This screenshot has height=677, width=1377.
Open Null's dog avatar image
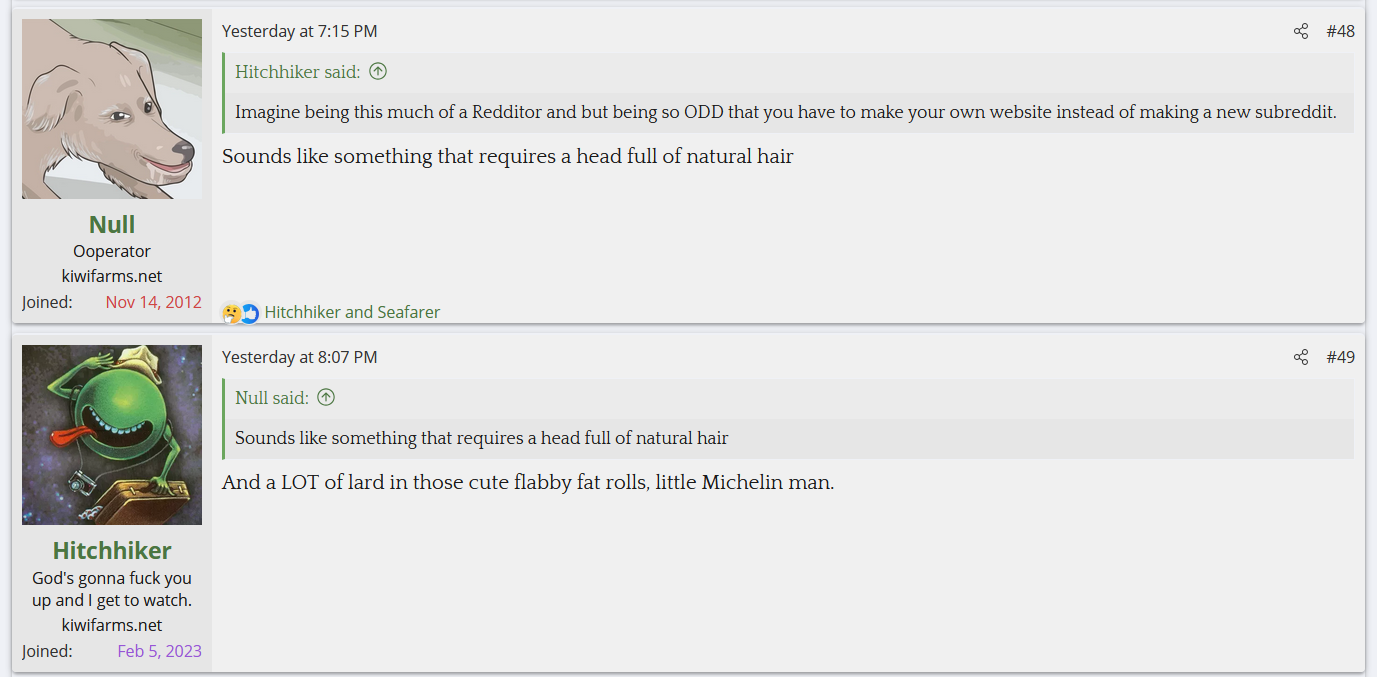pos(112,109)
